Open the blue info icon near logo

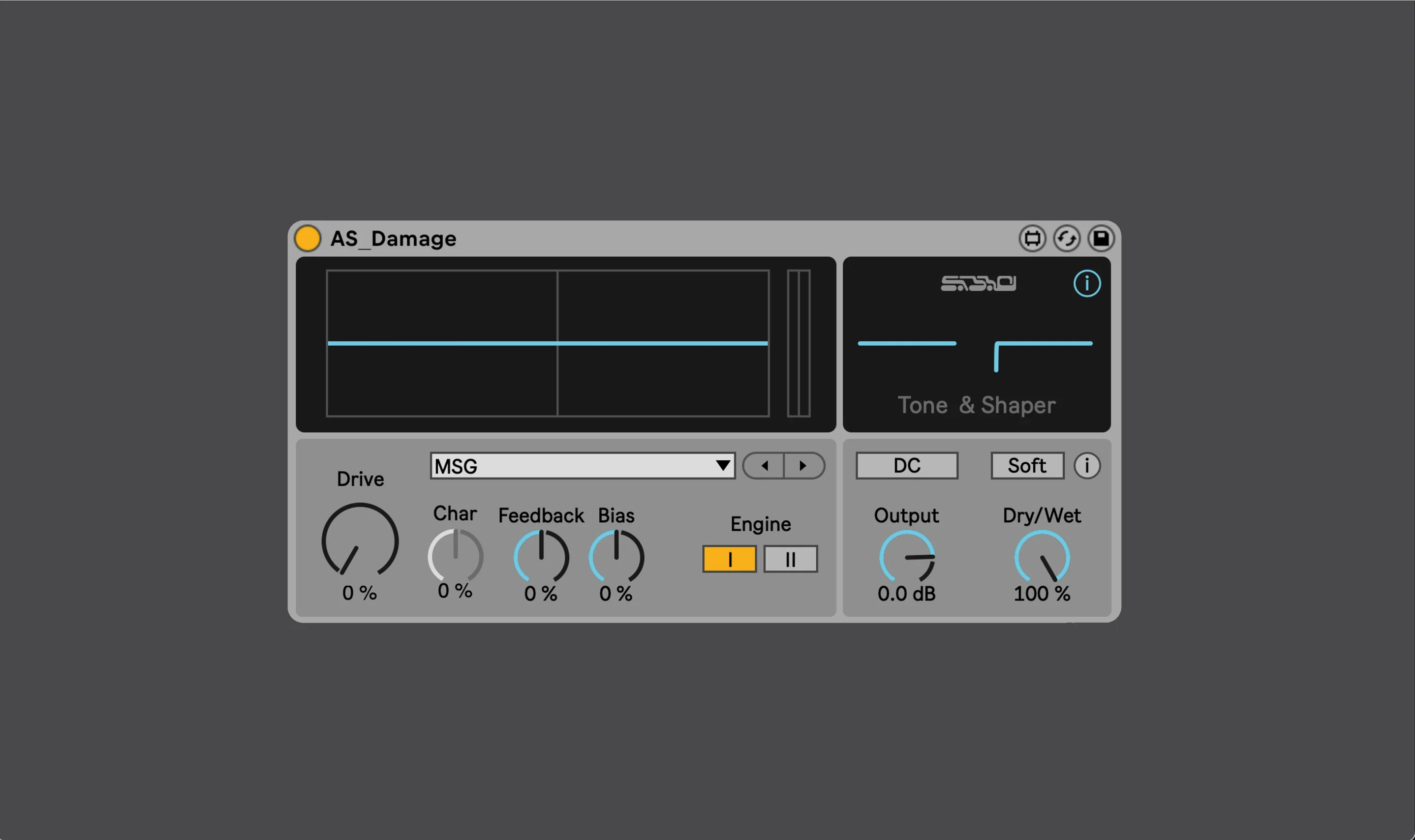[1087, 284]
